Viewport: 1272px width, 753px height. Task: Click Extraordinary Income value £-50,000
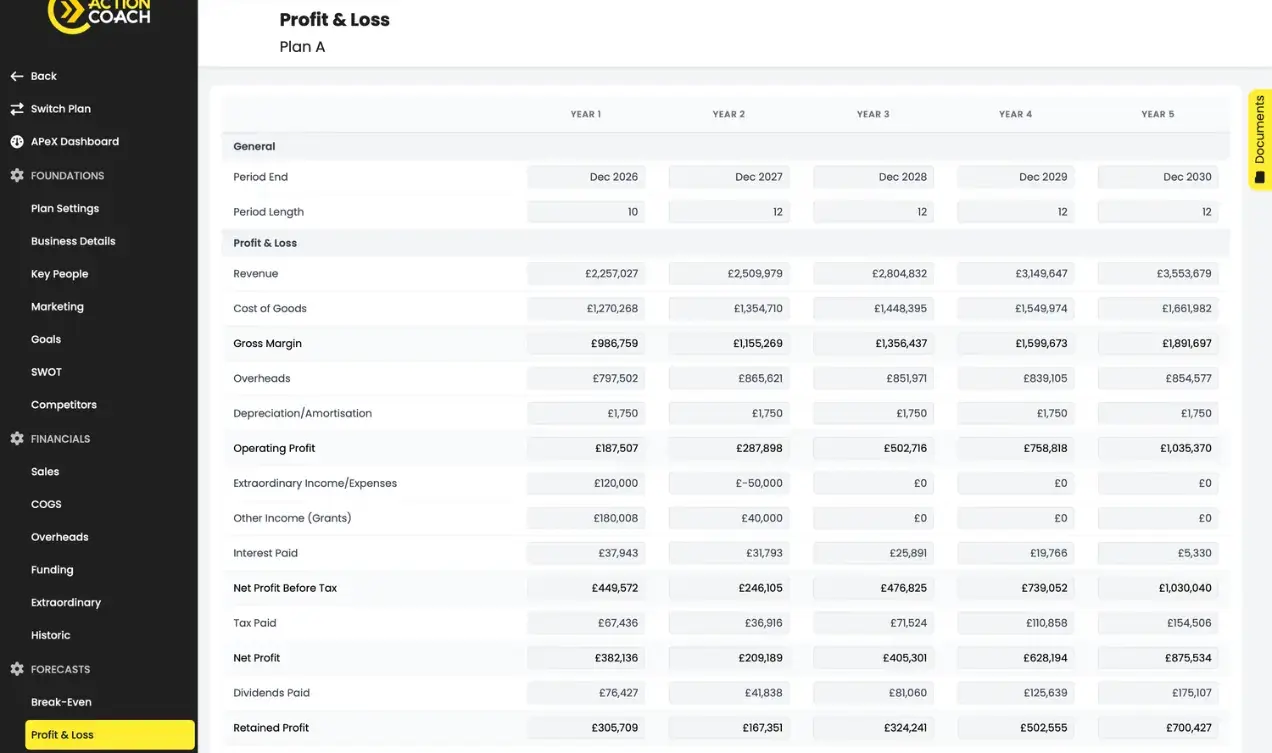click(x=729, y=484)
